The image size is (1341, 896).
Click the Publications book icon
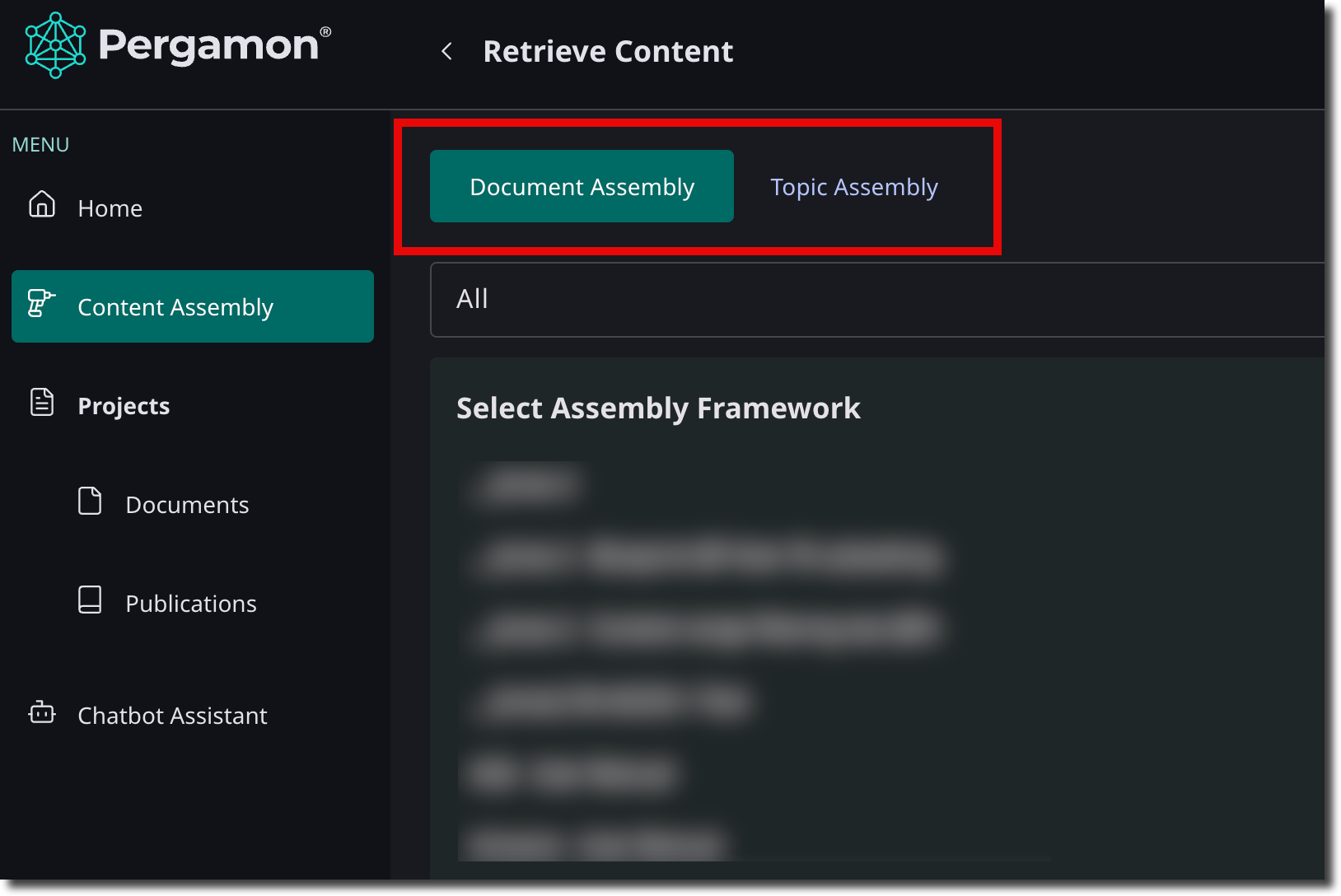point(90,600)
